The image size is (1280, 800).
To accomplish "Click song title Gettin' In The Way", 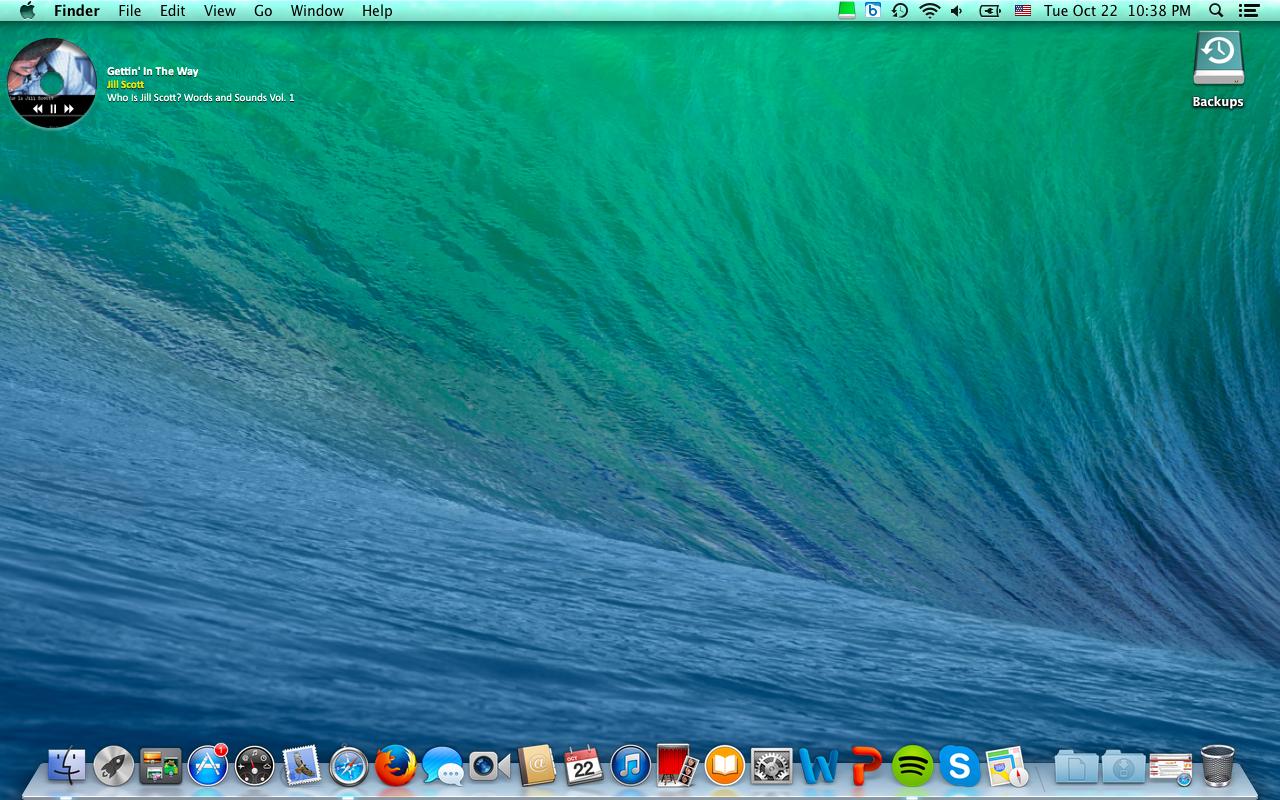I will pos(152,71).
